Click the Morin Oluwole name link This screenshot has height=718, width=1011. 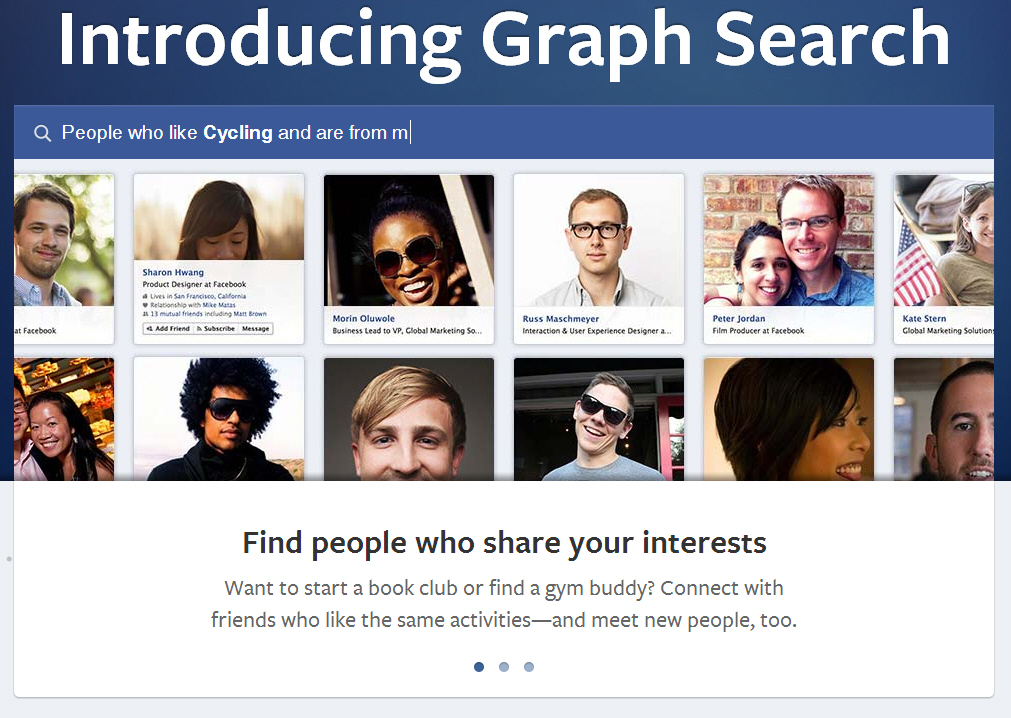pyautogui.click(x=364, y=318)
